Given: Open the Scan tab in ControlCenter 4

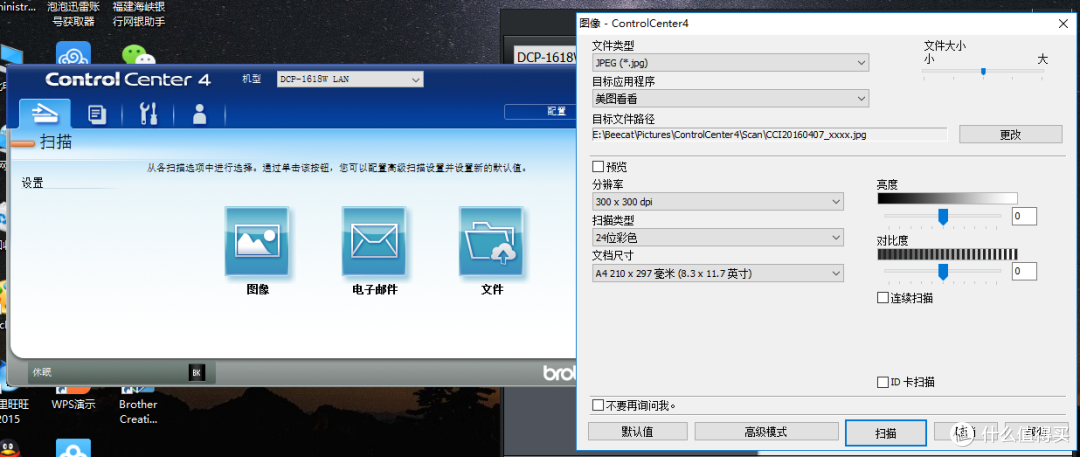Looking at the screenshot, I should pos(45,113).
